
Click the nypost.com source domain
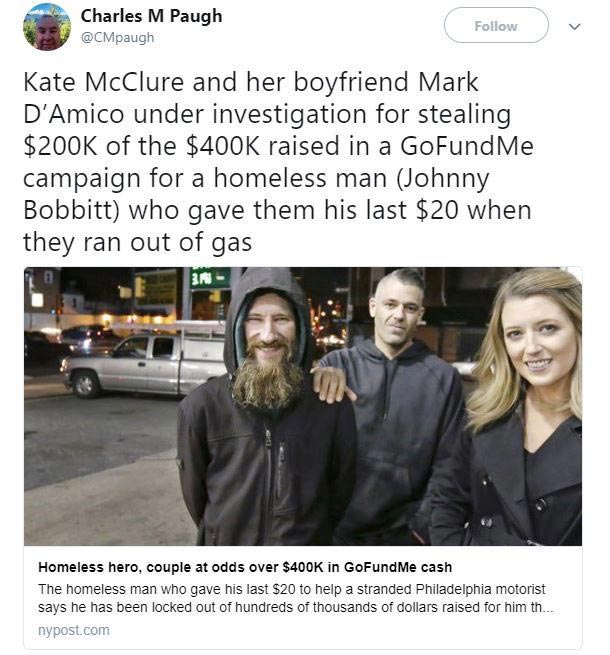(x=74, y=630)
